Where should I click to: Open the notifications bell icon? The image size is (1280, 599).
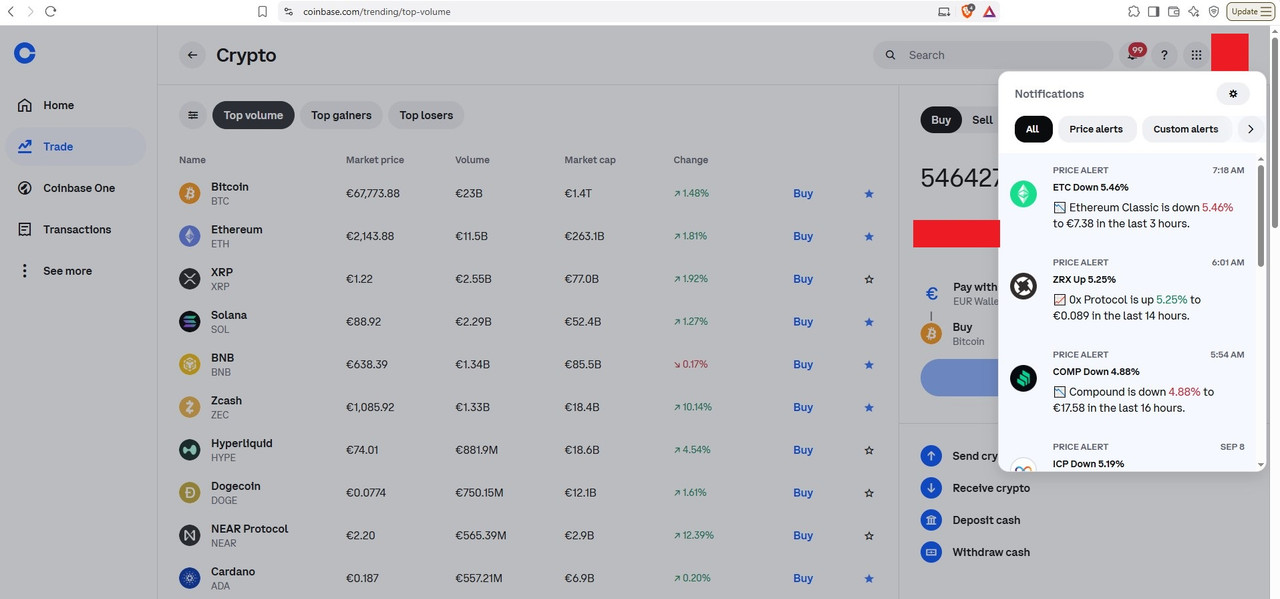1132,55
